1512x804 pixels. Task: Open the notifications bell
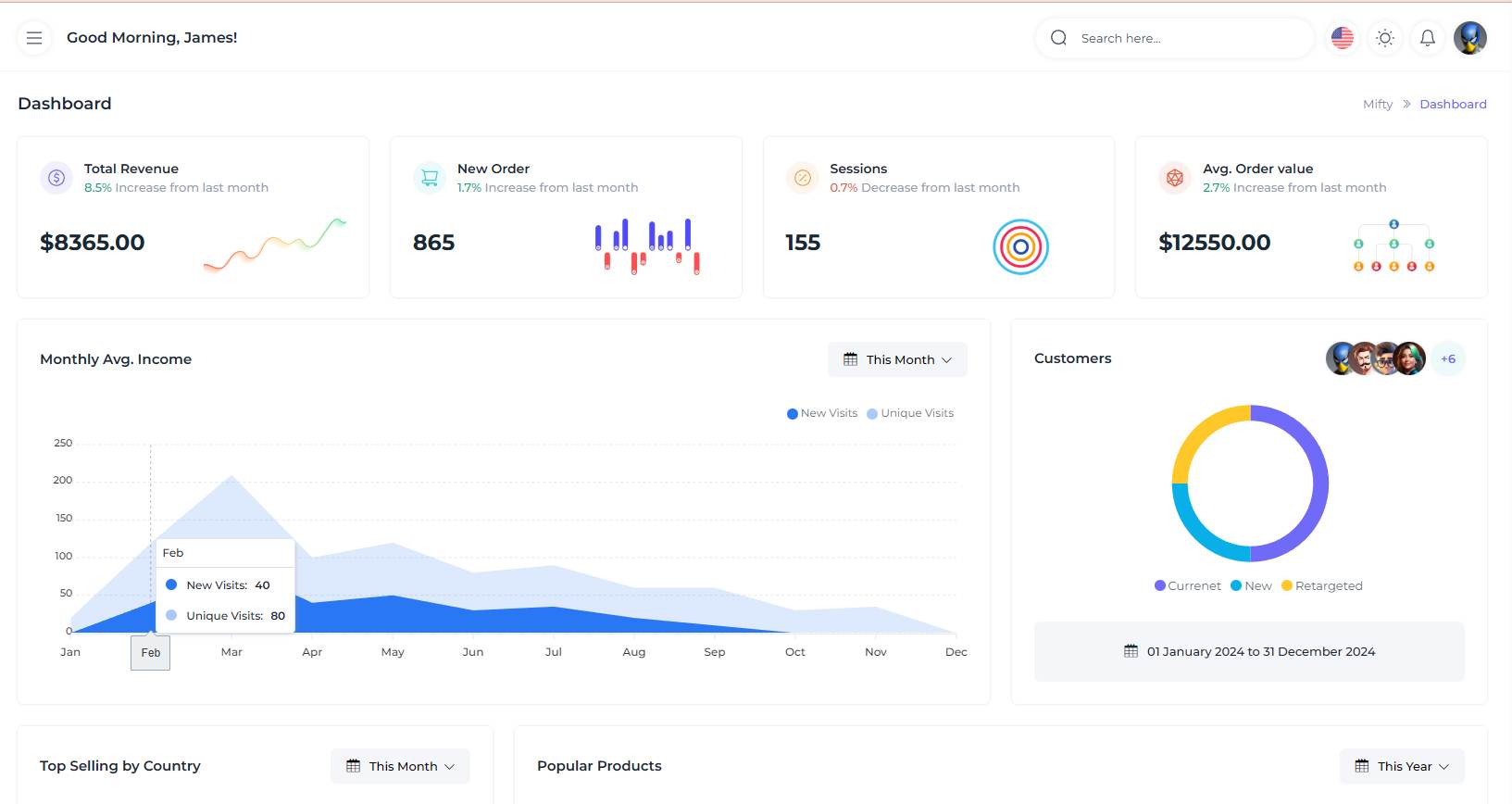(1427, 38)
